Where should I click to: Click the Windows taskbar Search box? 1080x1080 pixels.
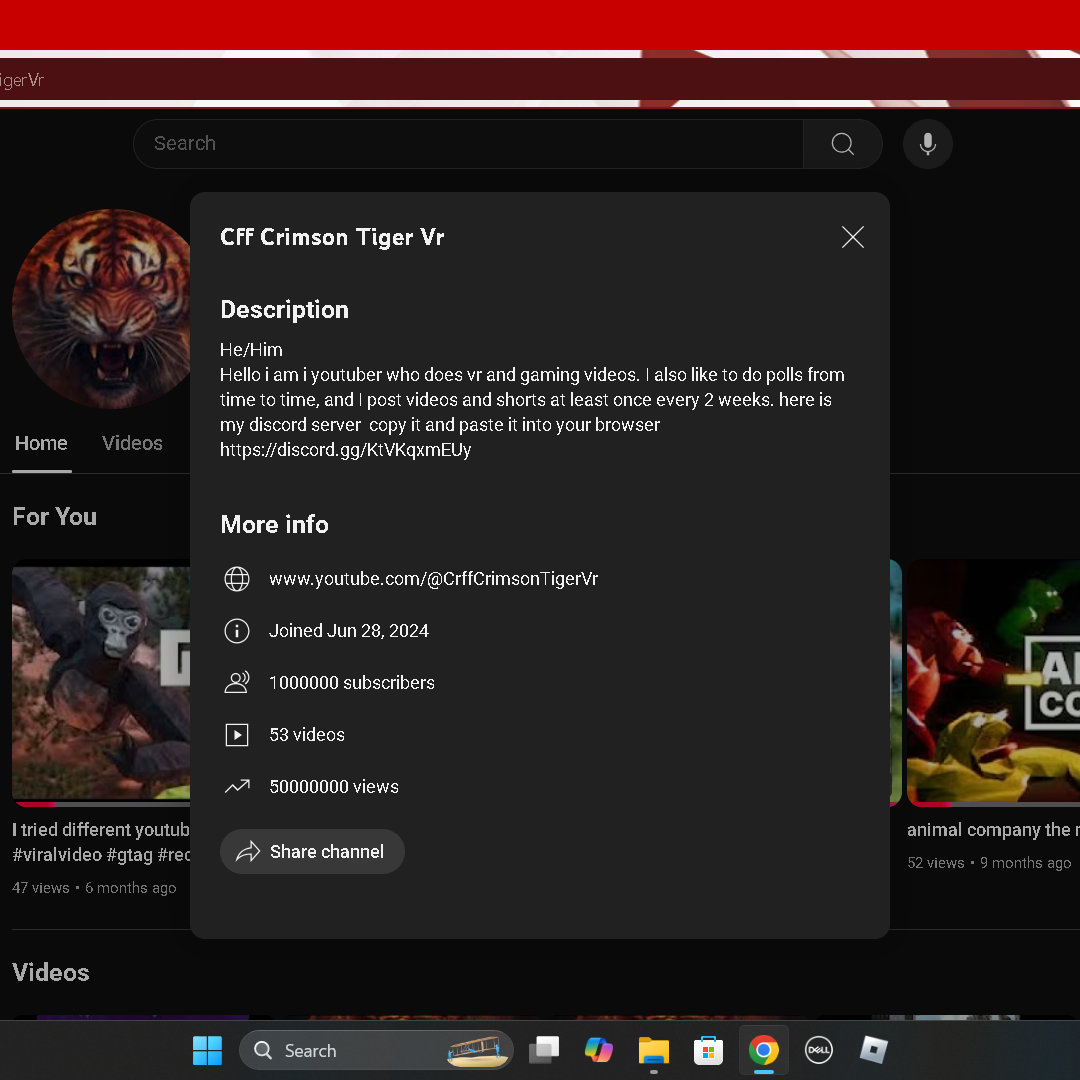pos(376,1050)
